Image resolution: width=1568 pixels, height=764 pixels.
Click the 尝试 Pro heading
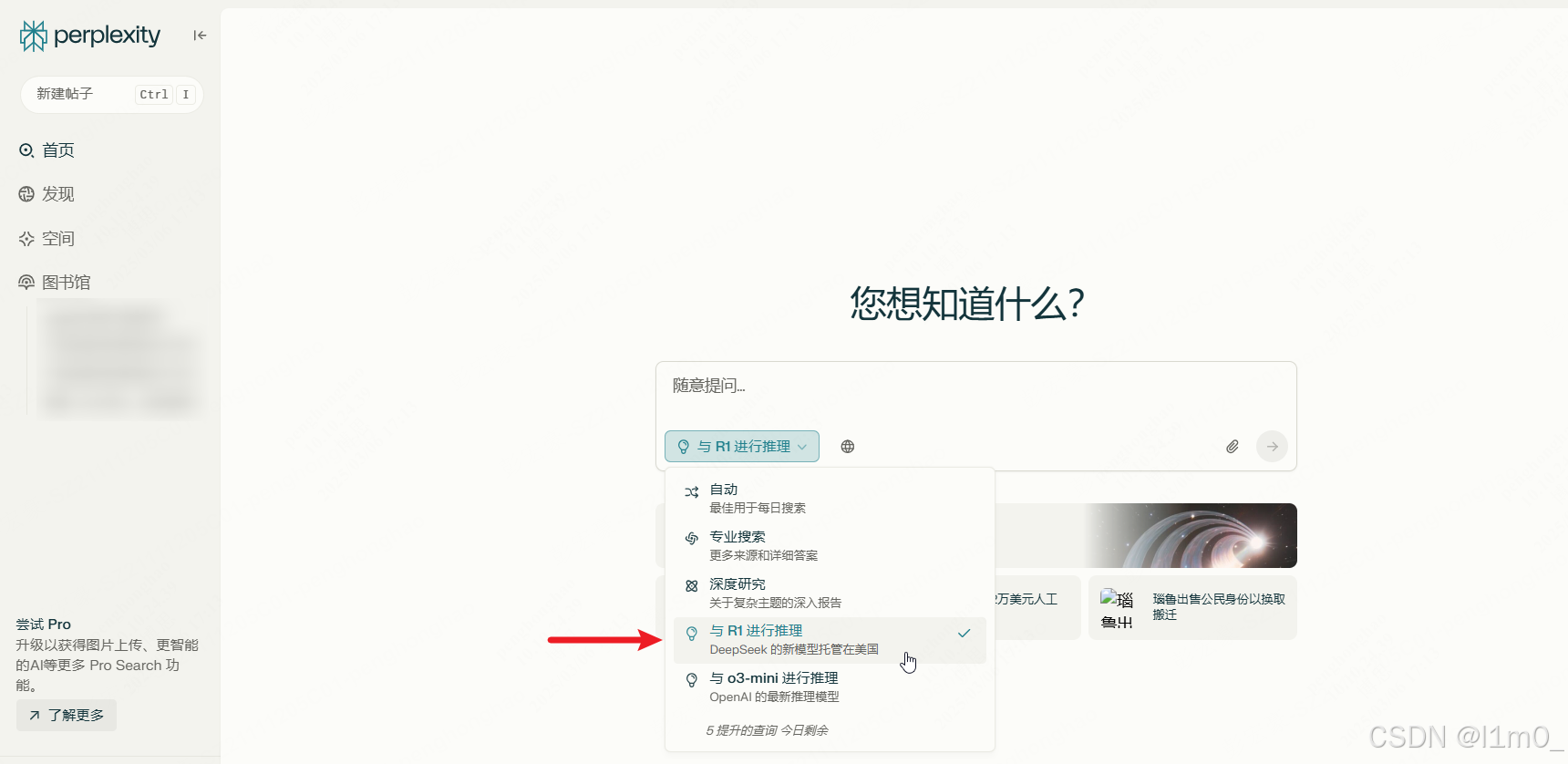pyautogui.click(x=43, y=625)
